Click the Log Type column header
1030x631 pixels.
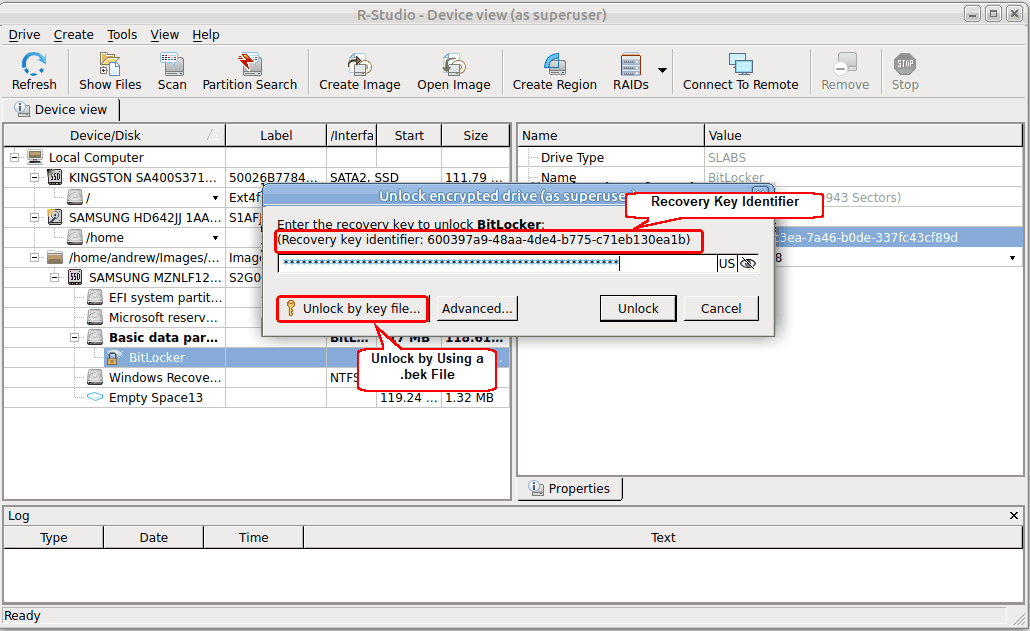coord(54,538)
